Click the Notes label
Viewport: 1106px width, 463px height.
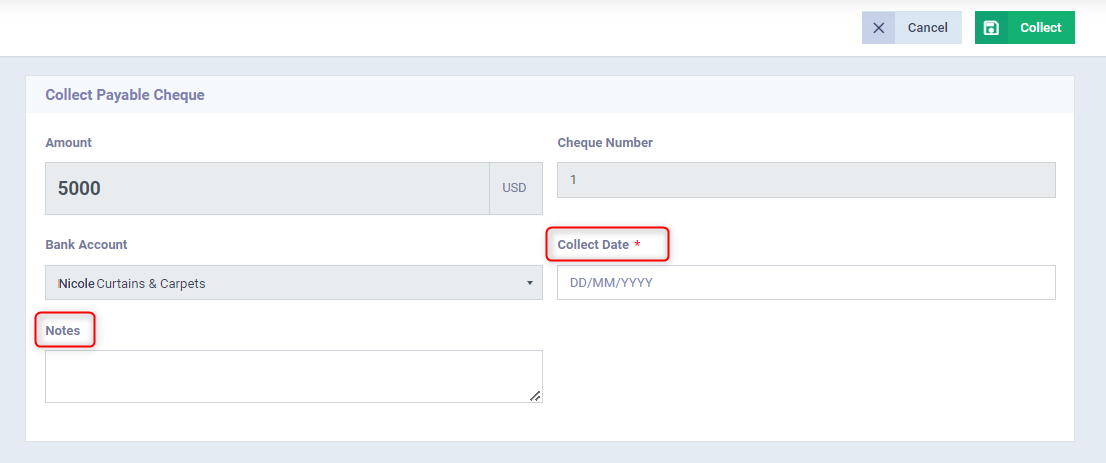(63, 330)
